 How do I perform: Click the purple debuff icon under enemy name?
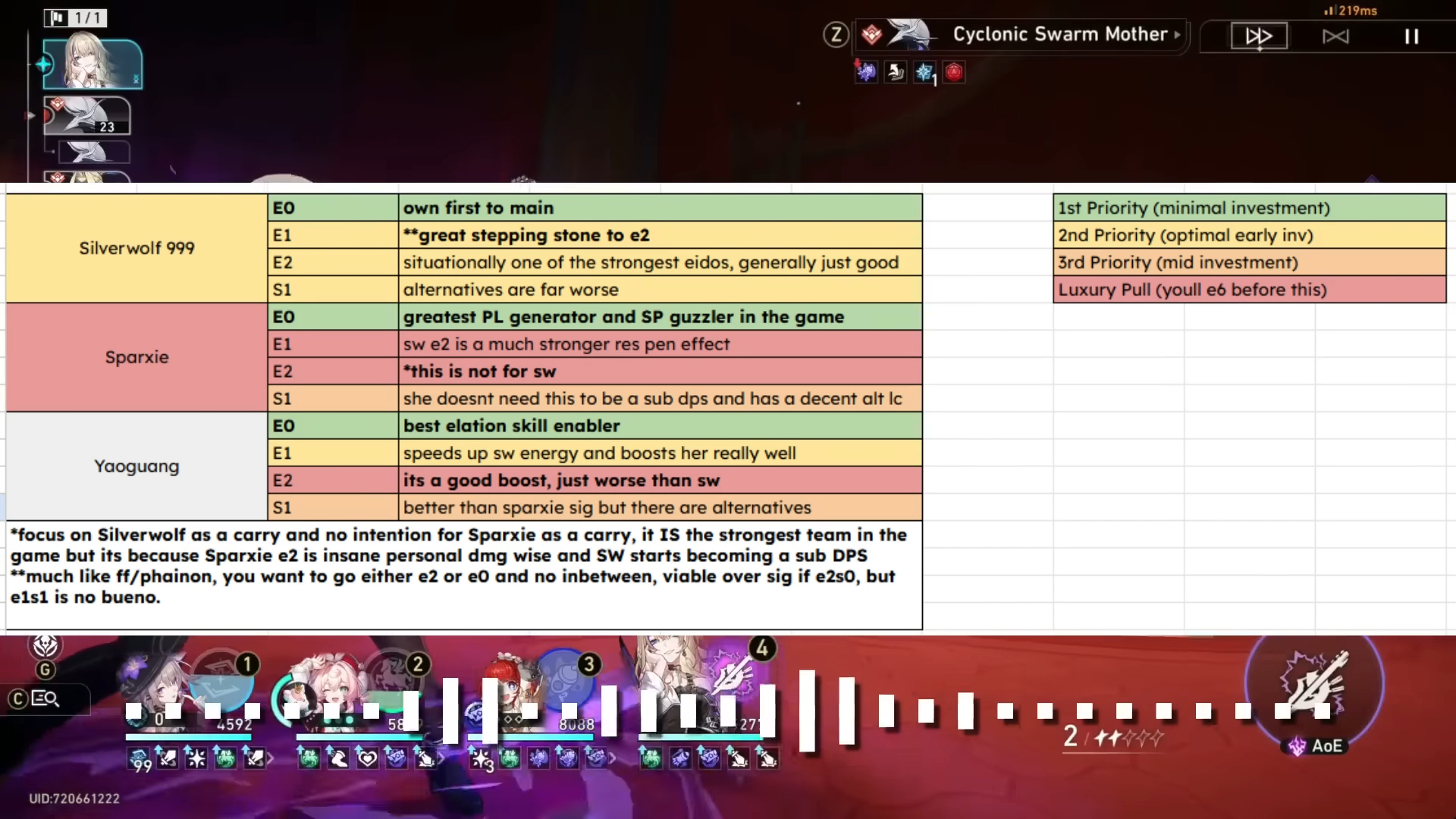point(866,72)
